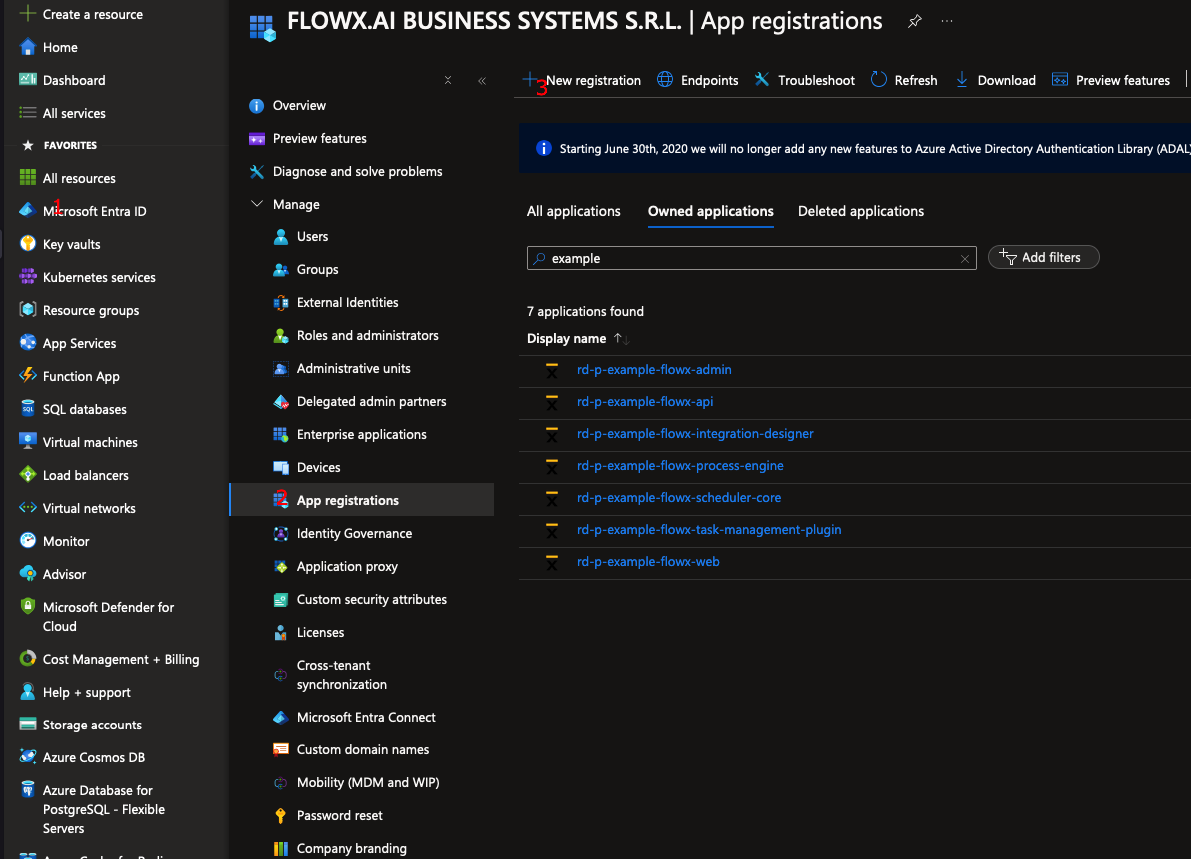Click Download in the toolbar
The height and width of the screenshot is (859, 1191).
995,80
